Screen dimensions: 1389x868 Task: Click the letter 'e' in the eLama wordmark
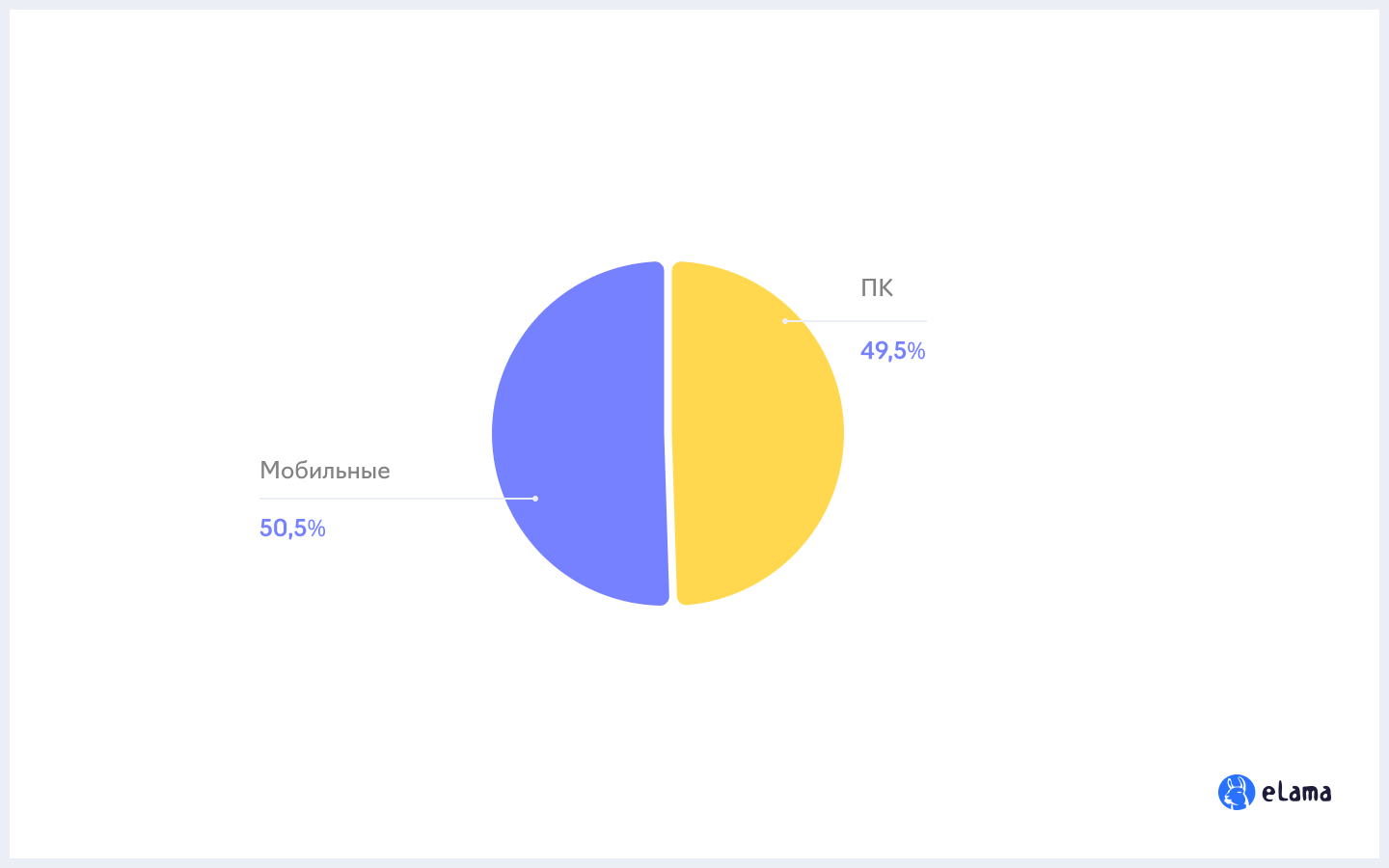1268,796
